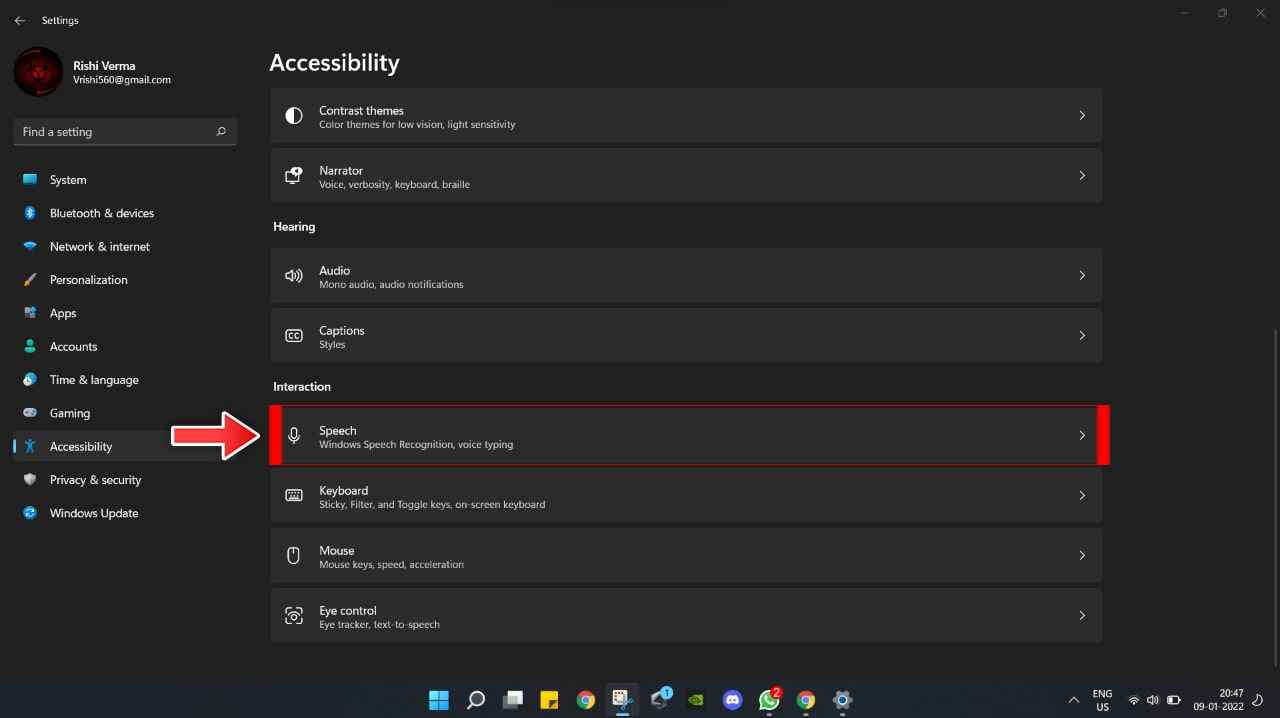This screenshot has height=718, width=1280.
Task: Expand the Speech row chevron
Action: (1082, 436)
